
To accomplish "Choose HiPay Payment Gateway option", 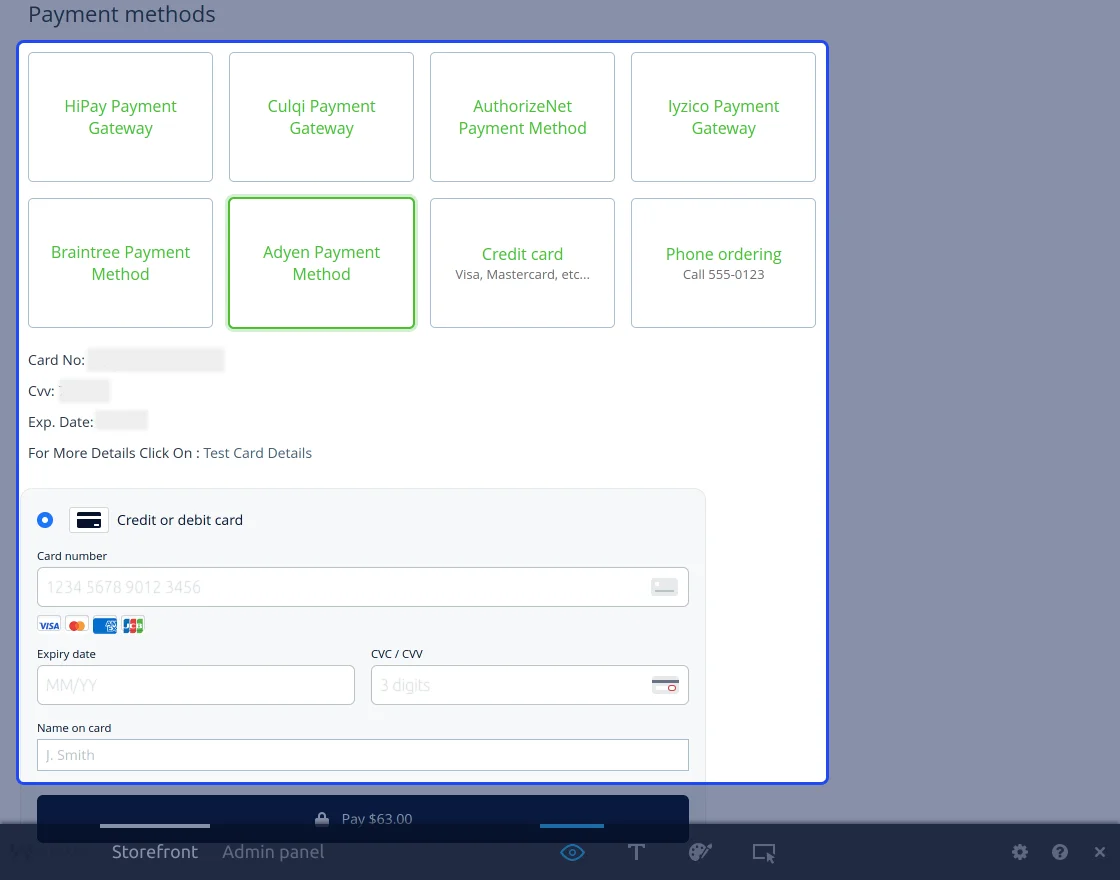I will pos(121,117).
